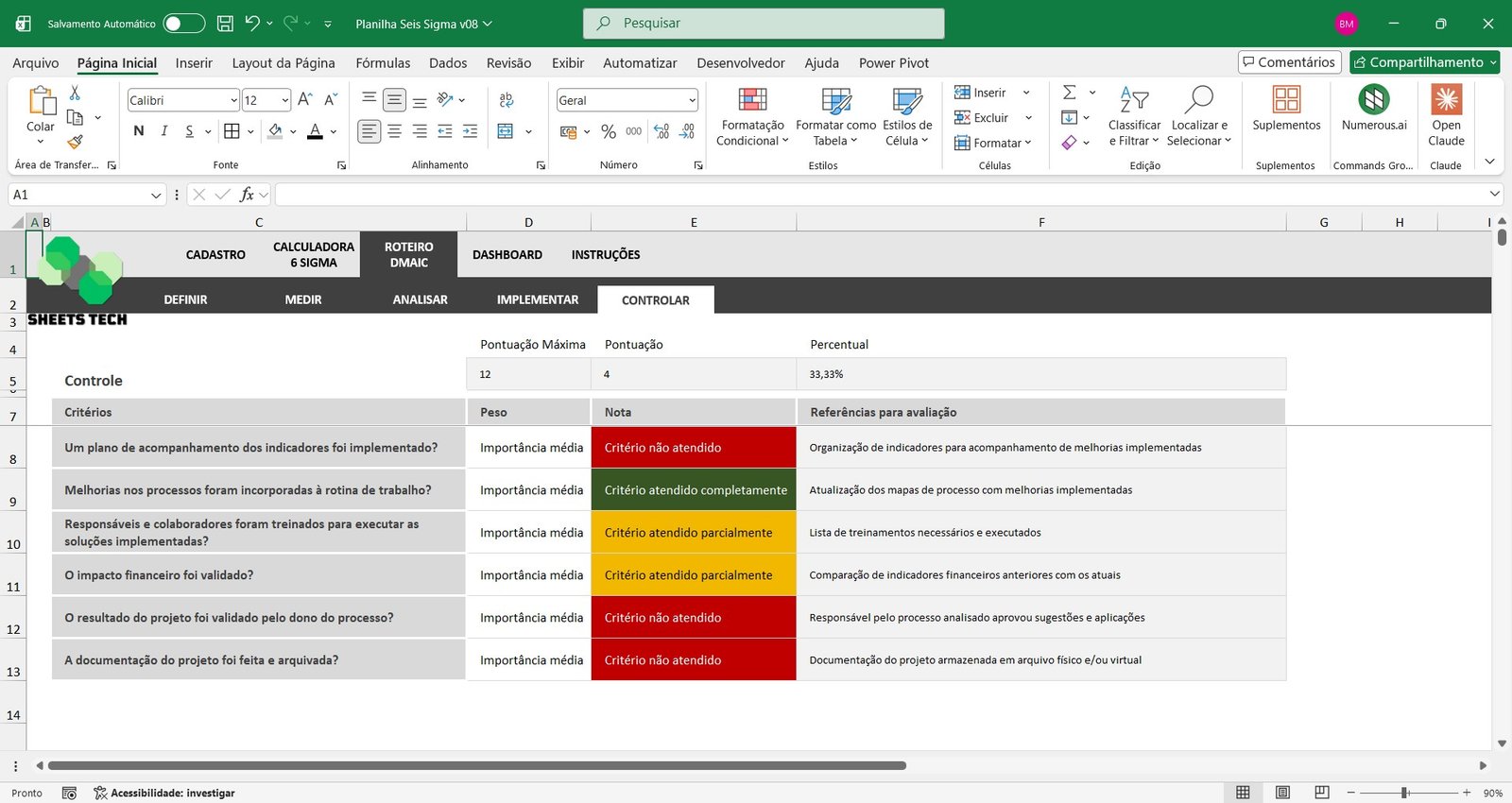The image size is (1512, 803).
Task: Click the Insert Function fx icon
Action: (x=247, y=195)
